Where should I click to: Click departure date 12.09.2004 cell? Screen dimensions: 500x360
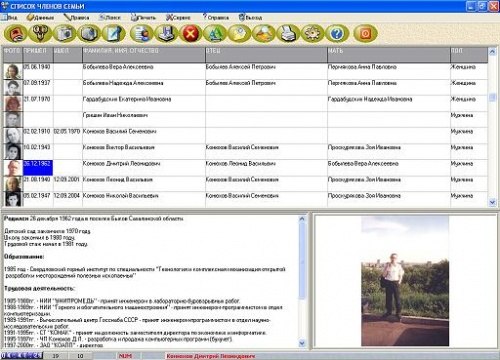coord(68,200)
